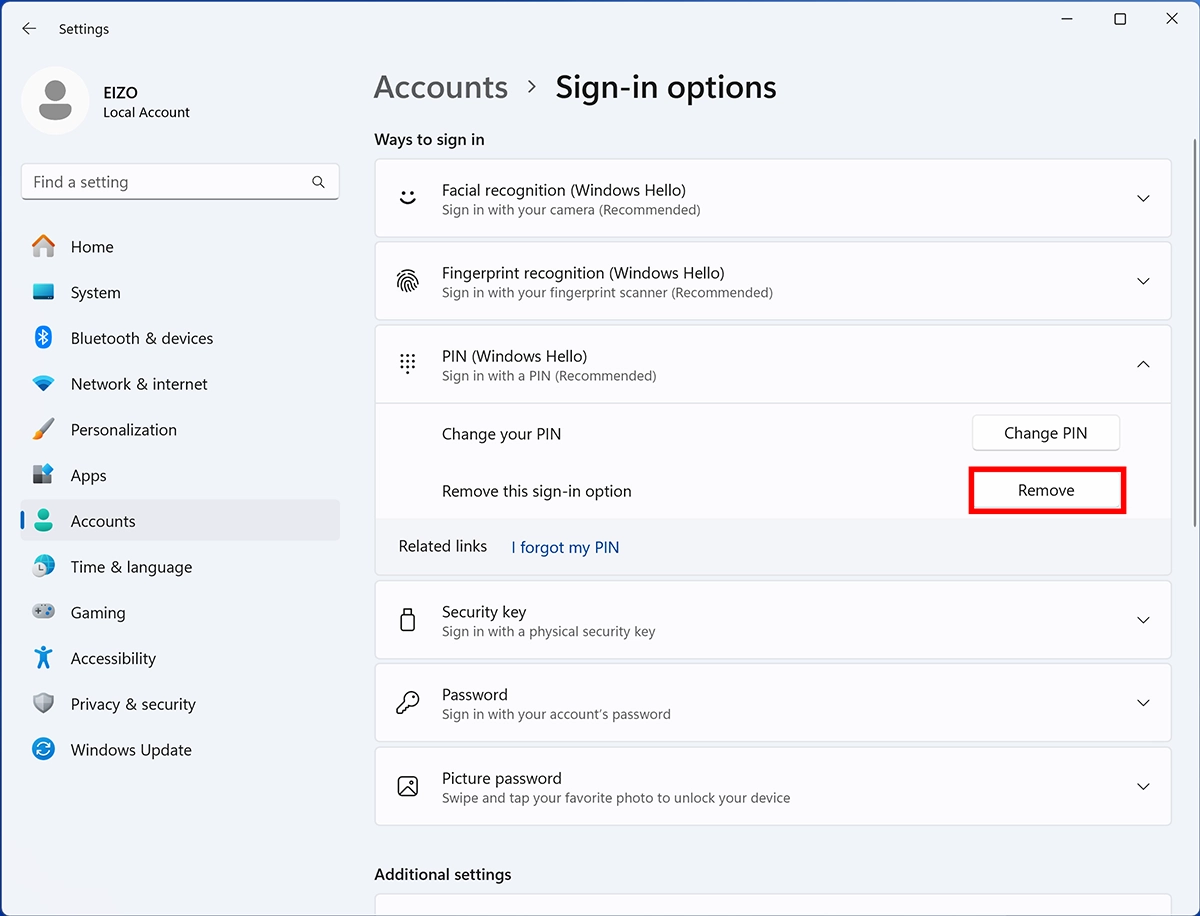Click the Bluetooth icon in sidebar
This screenshot has width=1200, height=916.
click(43, 338)
